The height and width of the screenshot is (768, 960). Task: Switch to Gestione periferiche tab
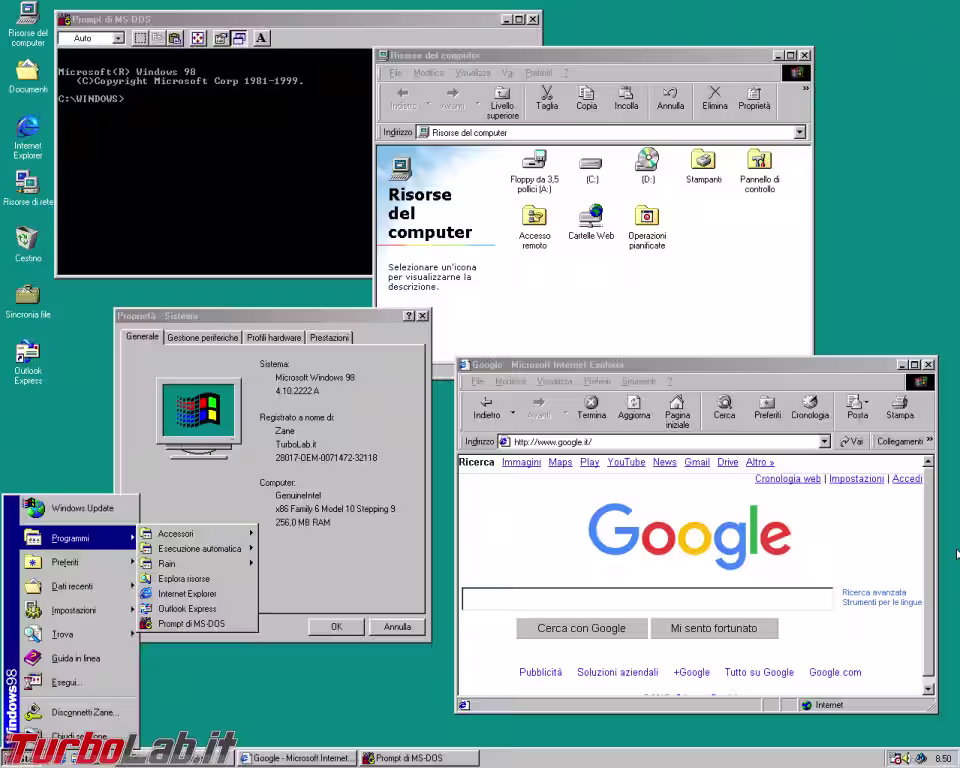(x=203, y=337)
